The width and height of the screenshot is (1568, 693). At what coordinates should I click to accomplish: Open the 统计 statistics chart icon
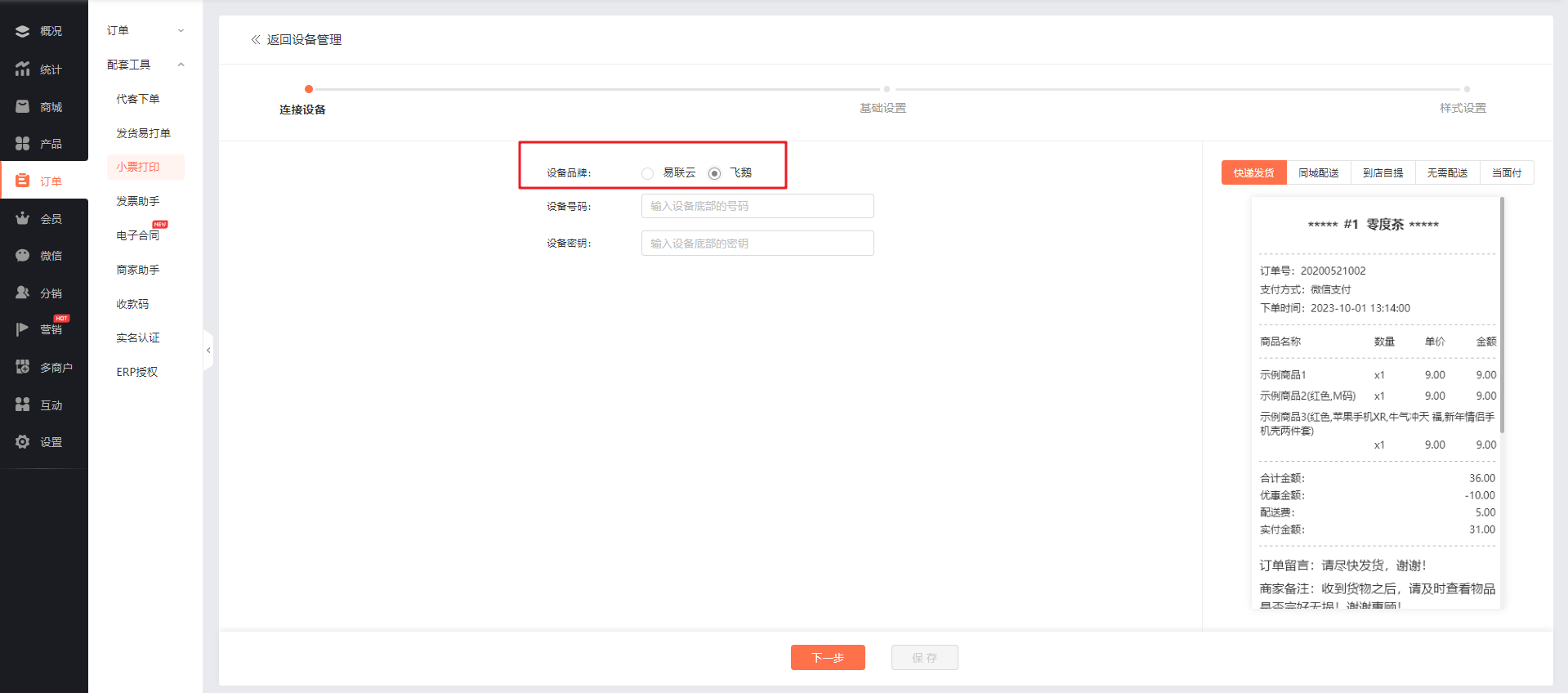23,69
